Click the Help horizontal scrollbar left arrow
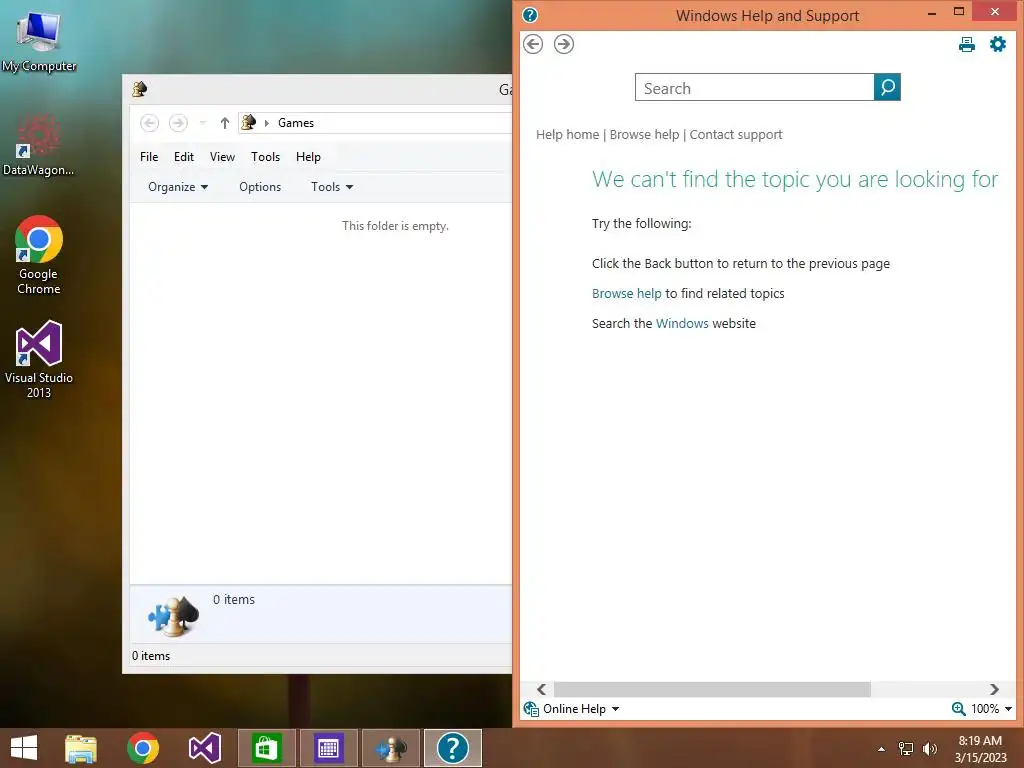Screen dimensions: 1024x768 point(541,689)
